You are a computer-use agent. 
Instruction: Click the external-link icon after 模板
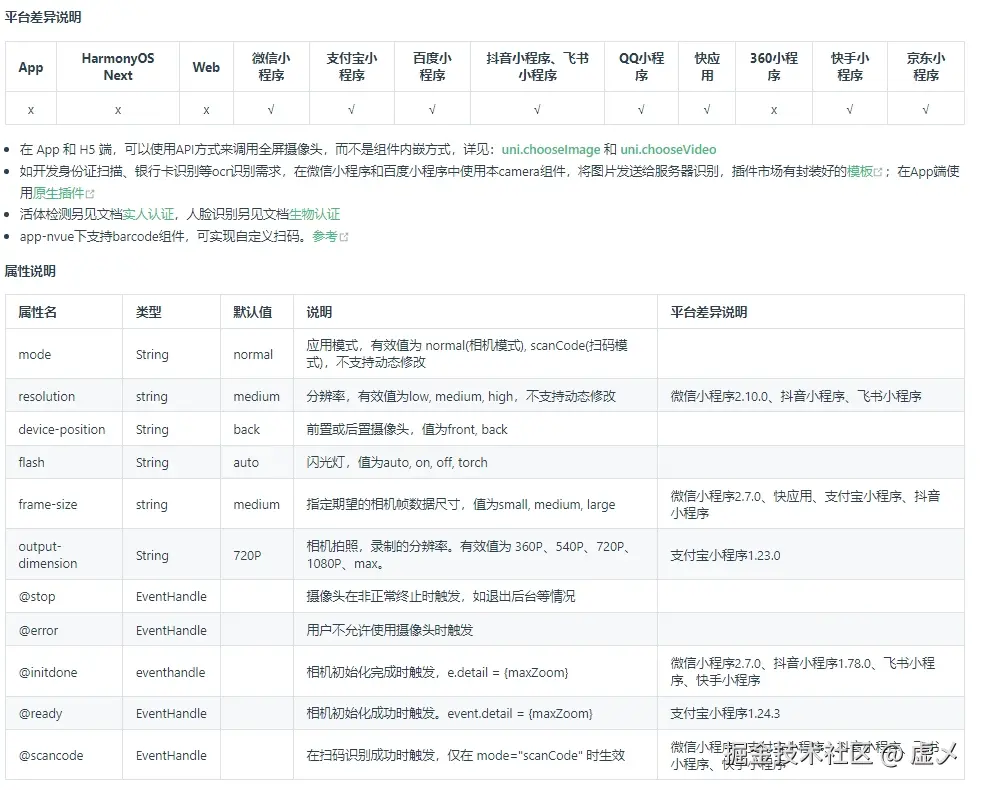click(x=878, y=172)
